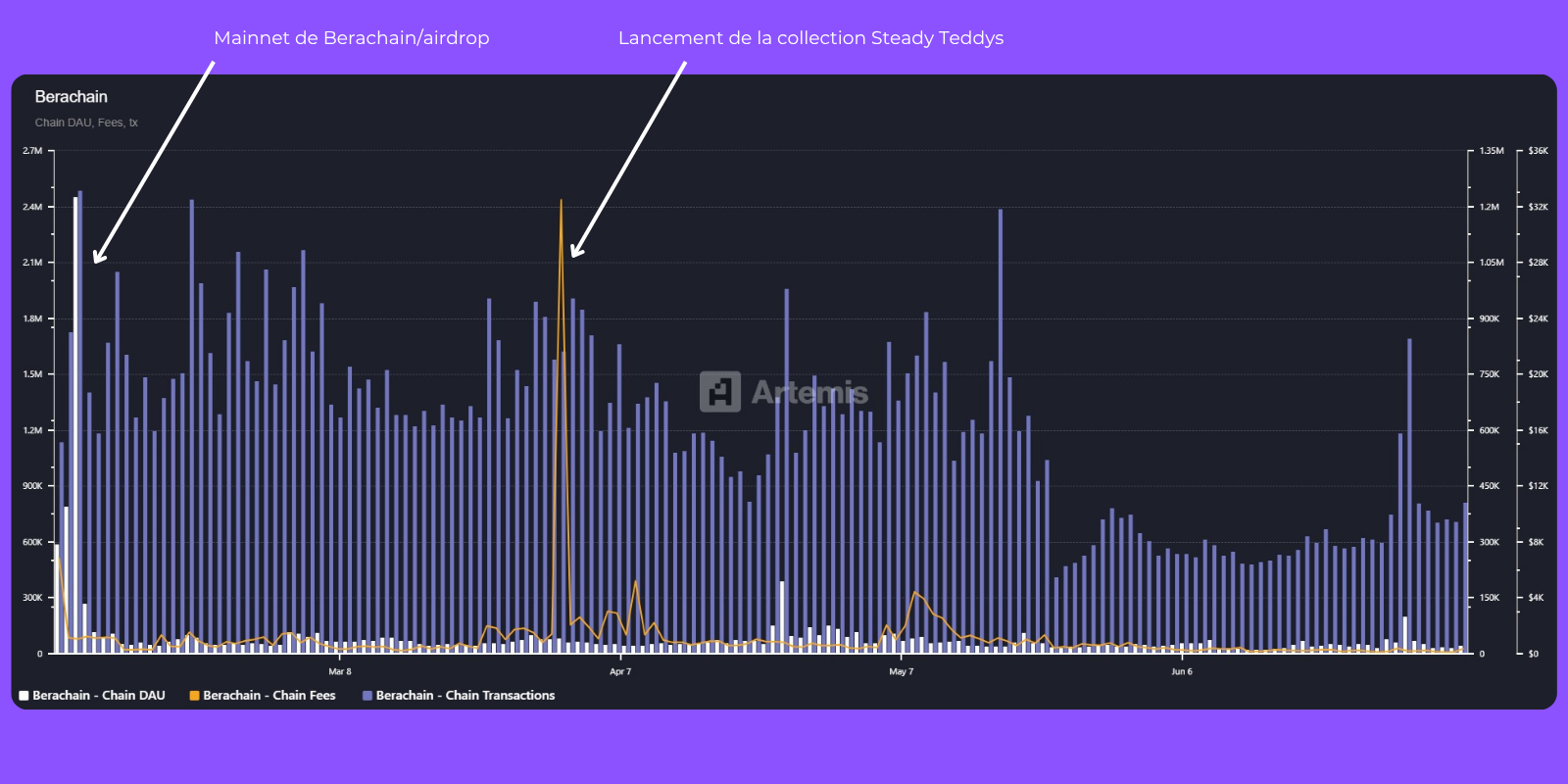Click the 2.7M label on the left axis

coord(32,151)
